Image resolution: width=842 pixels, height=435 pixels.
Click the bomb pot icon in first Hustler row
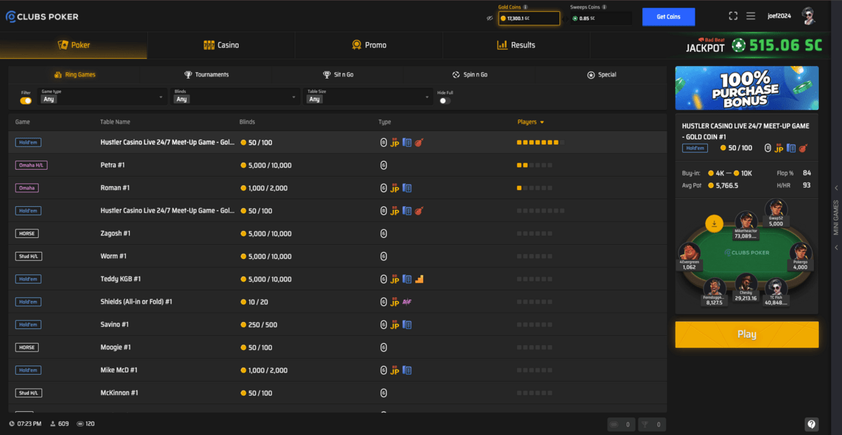419,142
